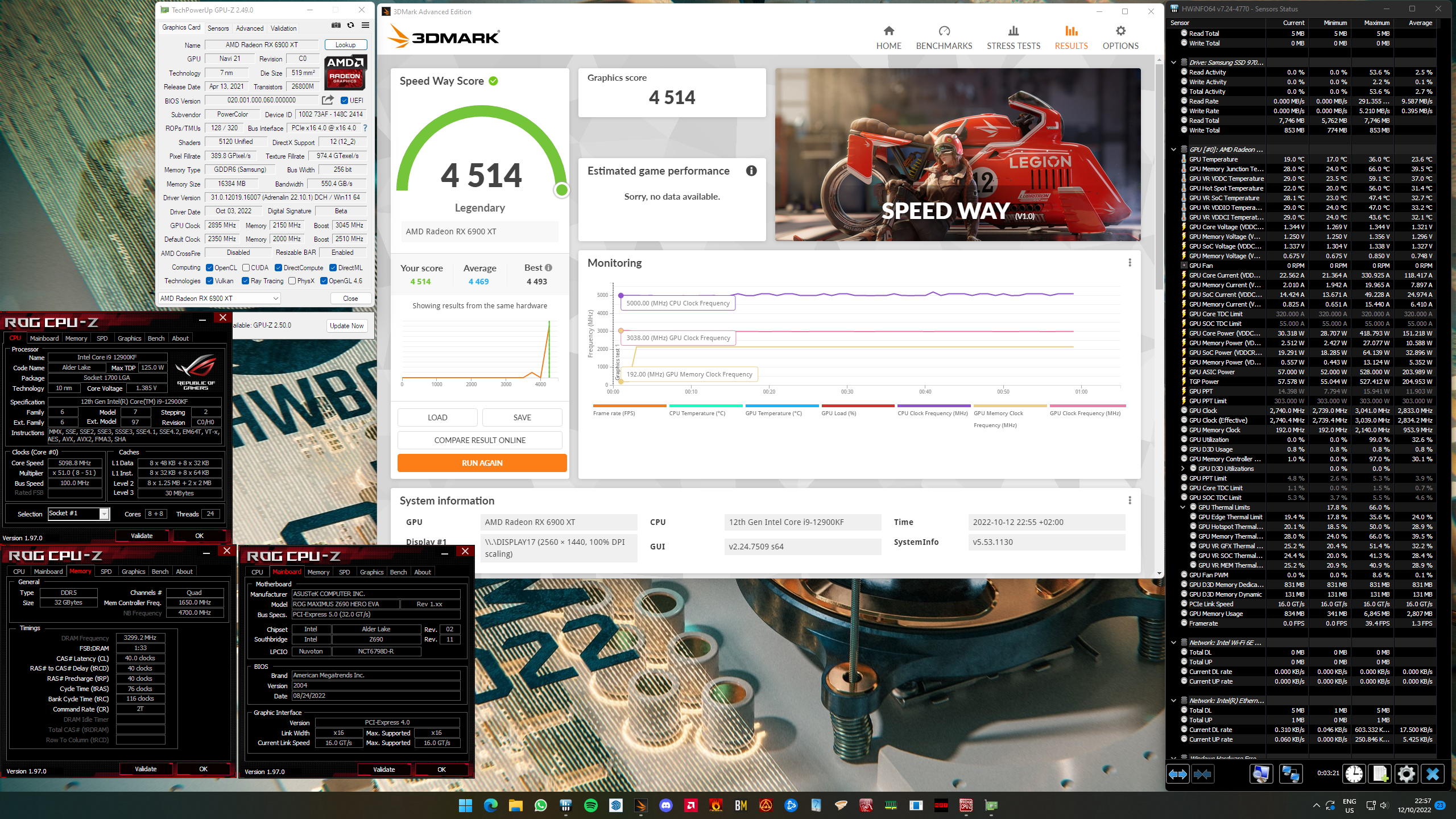The width and height of the screenshot is (1456, 819).
Task: Click info icon beside Estimated game performance
Action: pos(751,171)
